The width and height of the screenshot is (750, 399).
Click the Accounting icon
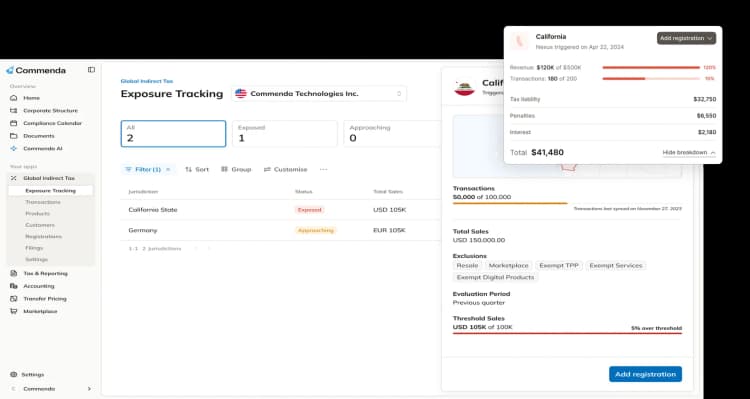pos(13,286)
